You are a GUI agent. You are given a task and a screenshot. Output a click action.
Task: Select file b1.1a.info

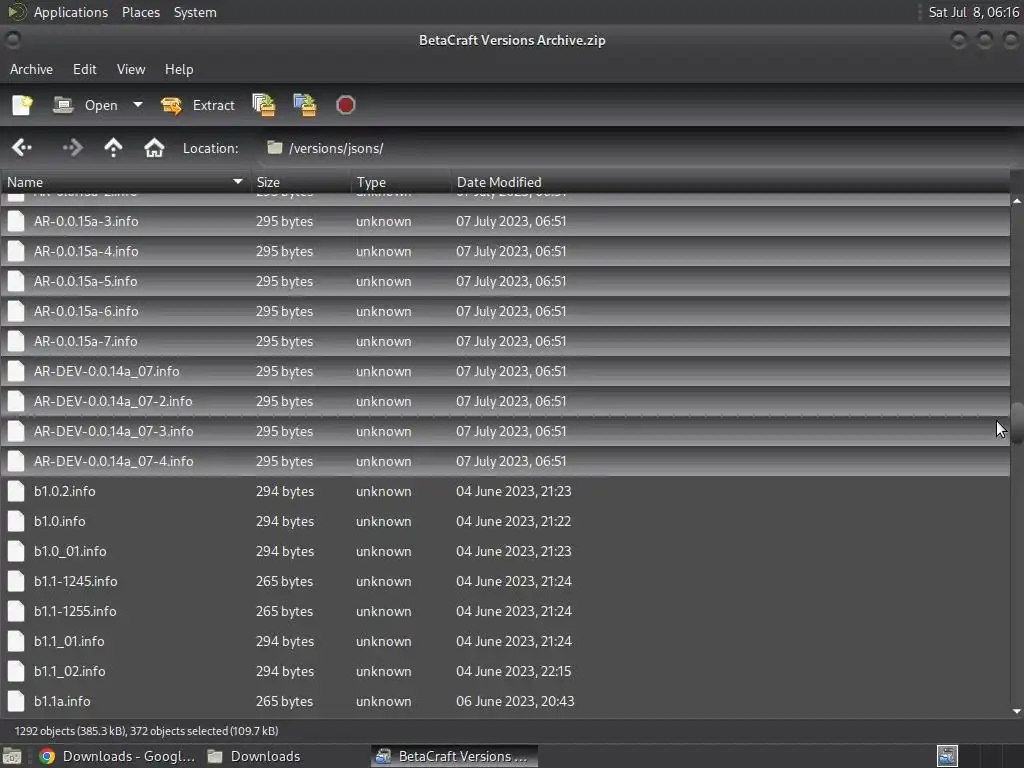coord(505,701)
